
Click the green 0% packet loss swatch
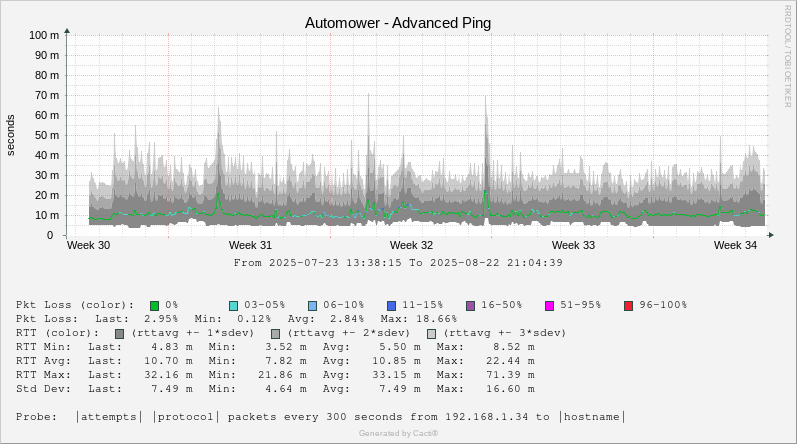tap(155, 306)
